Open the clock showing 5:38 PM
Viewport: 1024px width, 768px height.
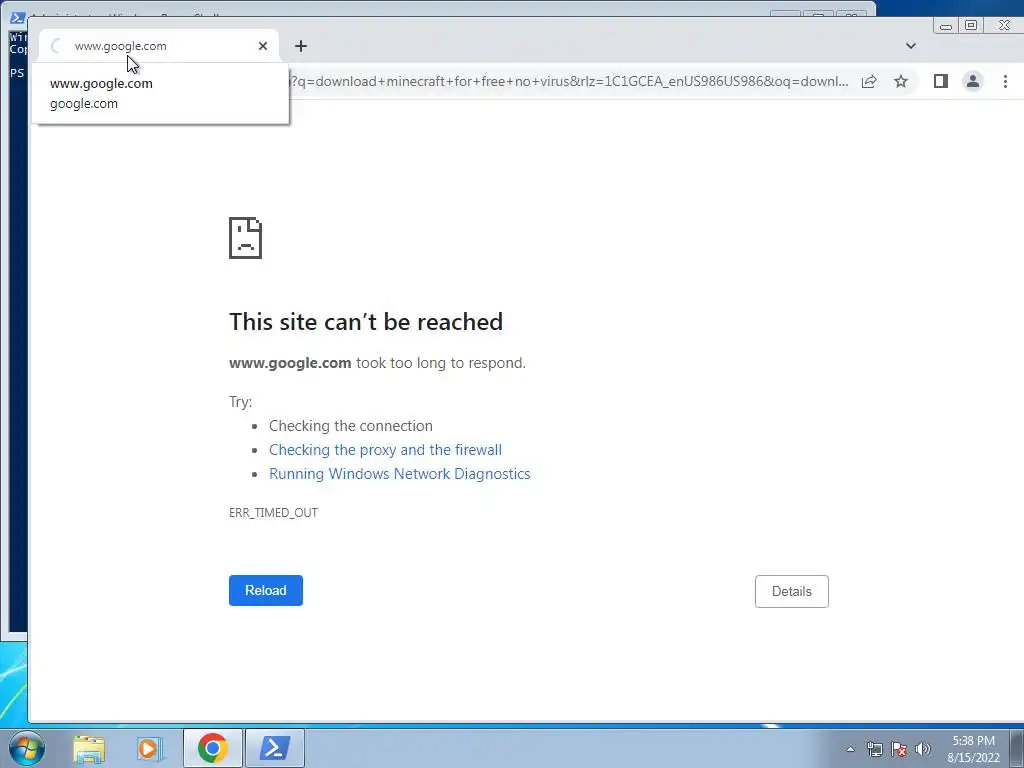point(973,748)
